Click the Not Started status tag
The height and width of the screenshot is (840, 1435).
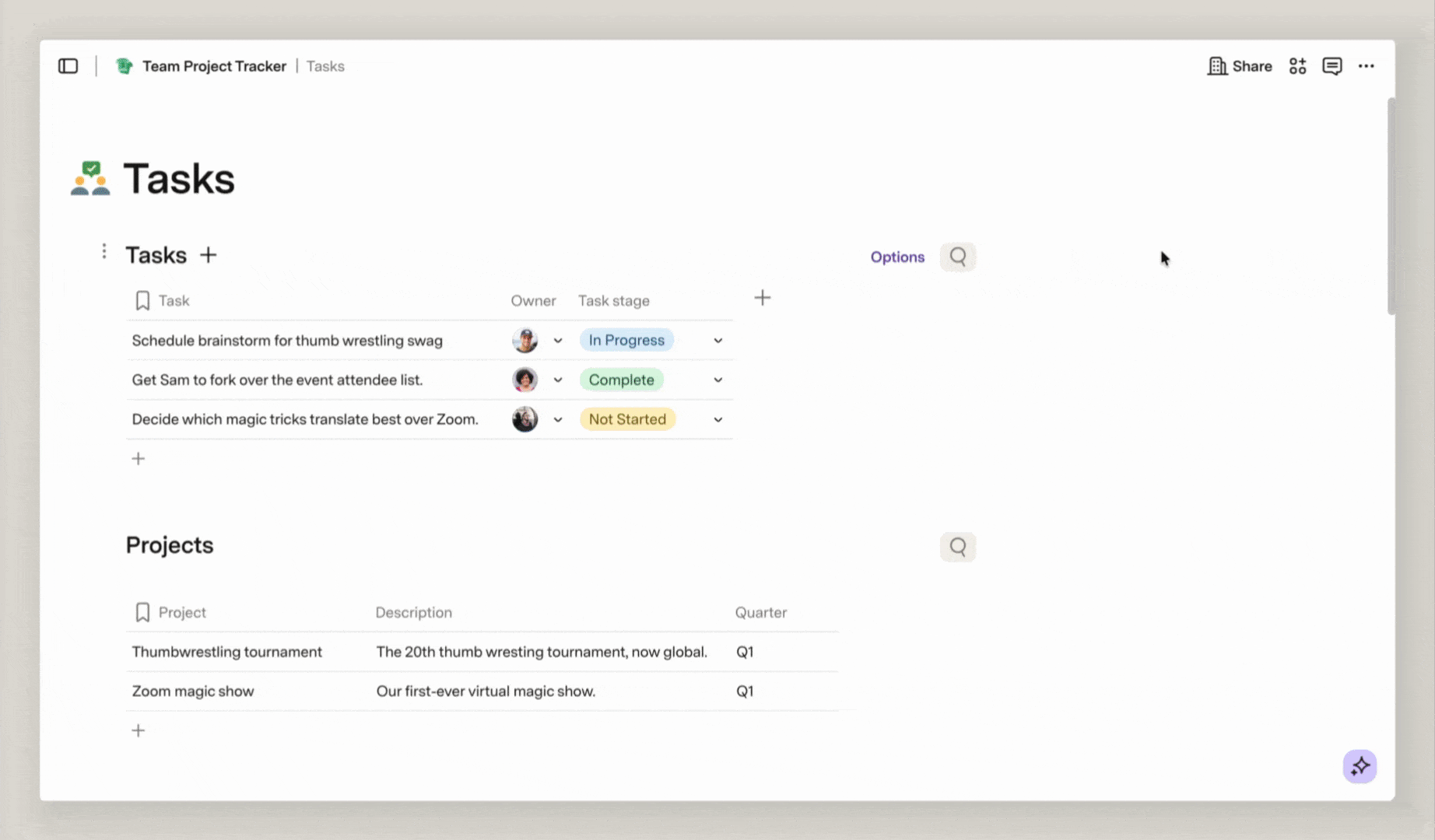point(627,419)
